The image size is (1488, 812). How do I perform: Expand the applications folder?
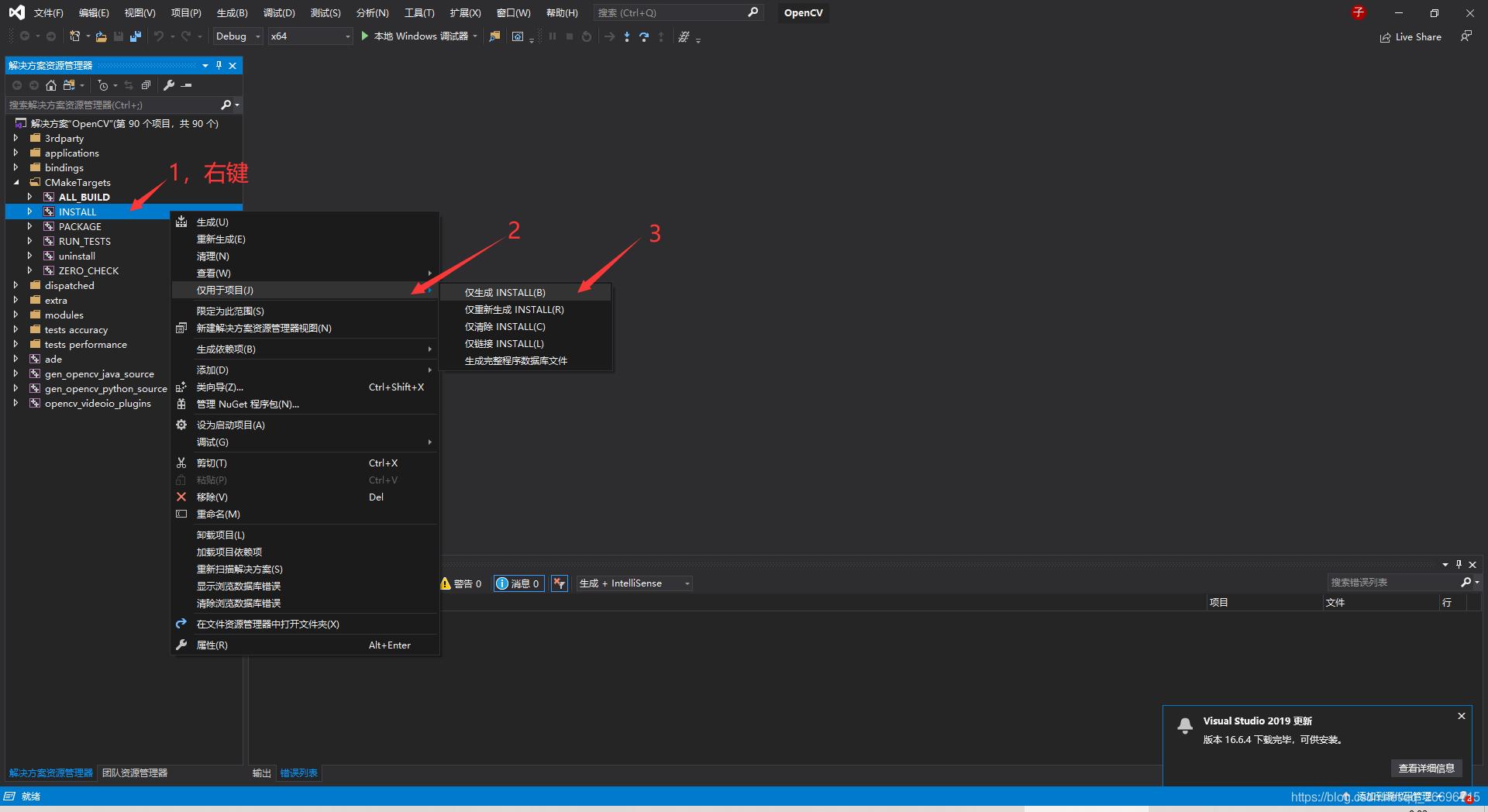point(15,153)
